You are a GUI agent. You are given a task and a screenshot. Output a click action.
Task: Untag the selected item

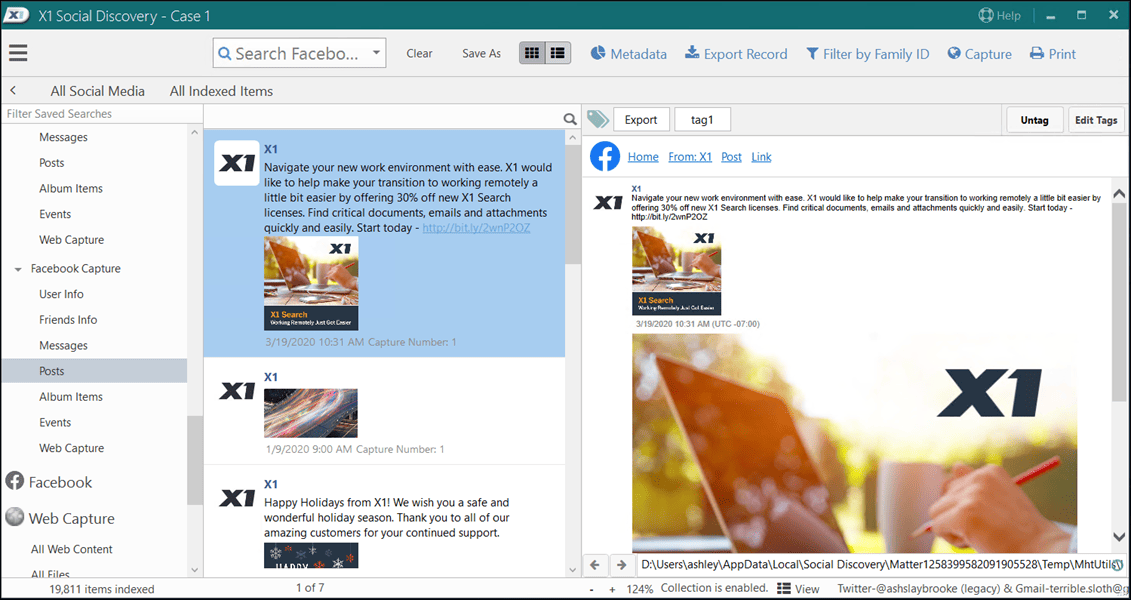pyautogui.click(x=1034, y=120)
